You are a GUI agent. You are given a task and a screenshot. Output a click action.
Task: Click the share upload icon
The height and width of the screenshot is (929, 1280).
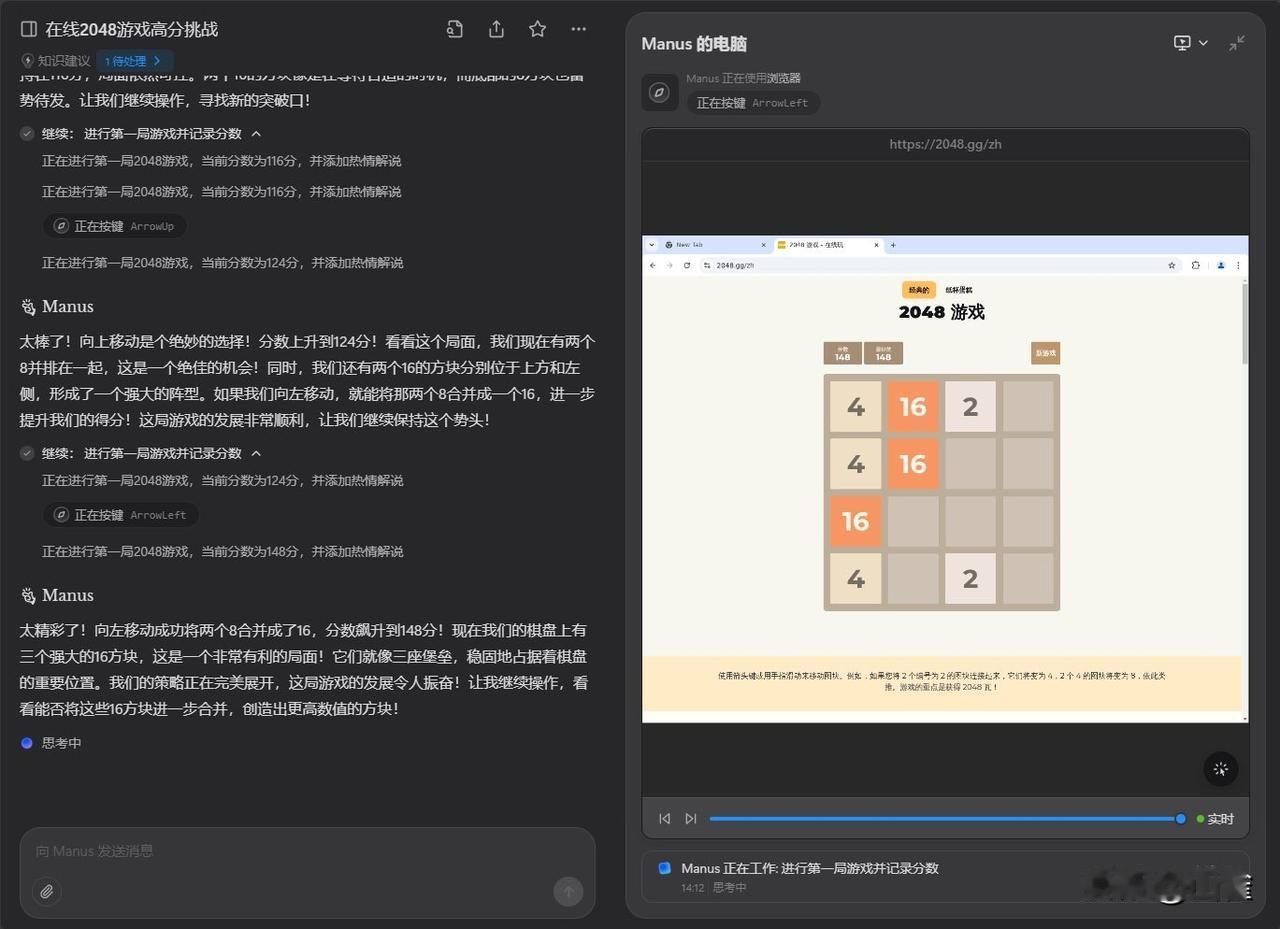click(496, 29)
